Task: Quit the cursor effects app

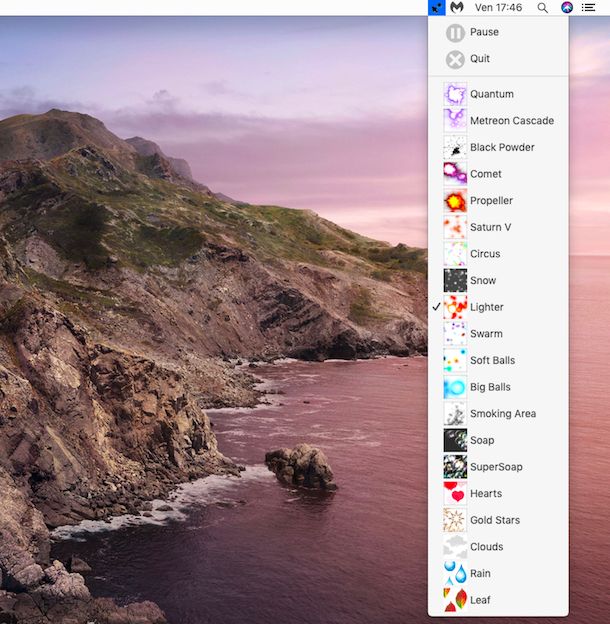Action: pos(480,59)
